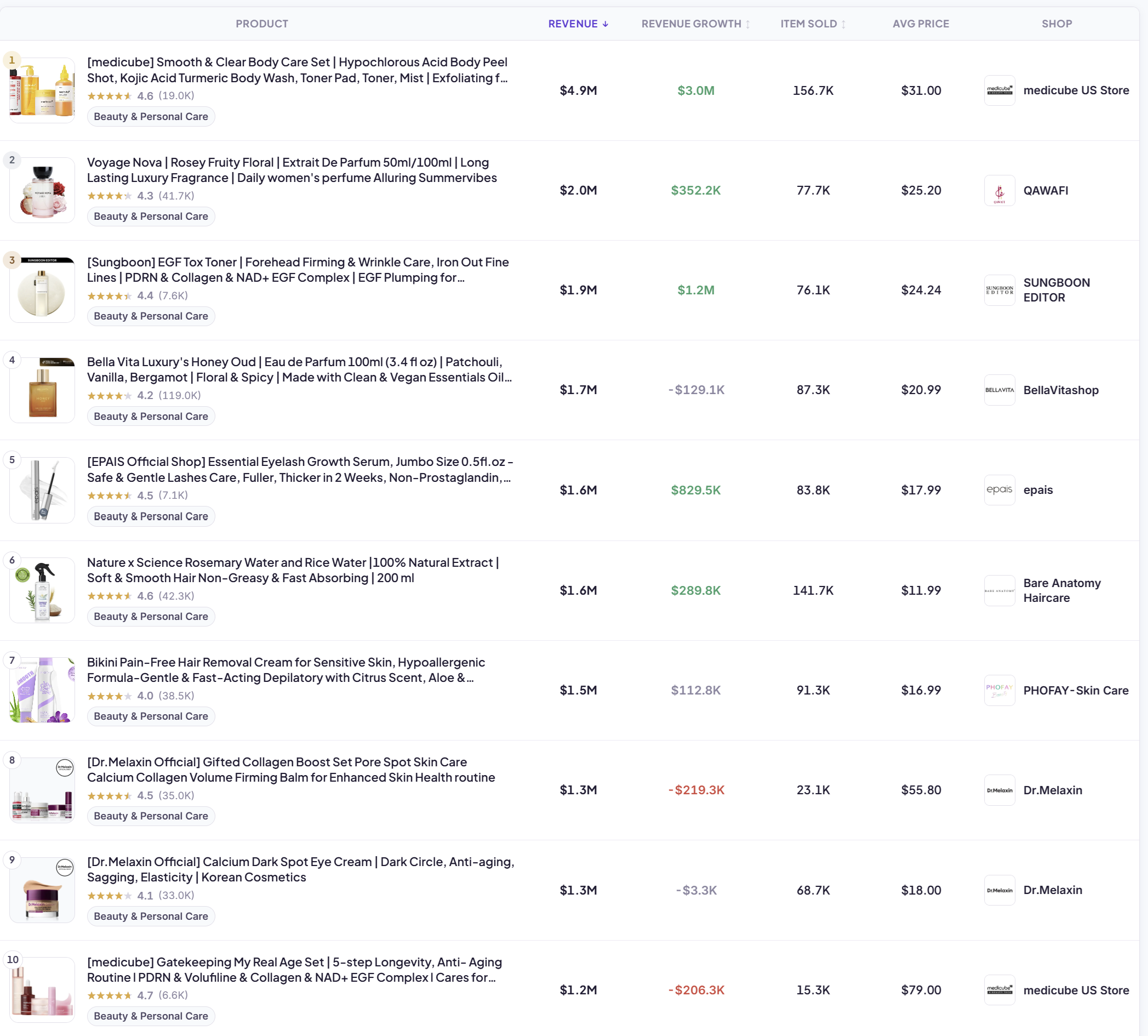Open Bikini Hair Removal Cream thumbnail
The height and width of the screenshot is (1036, 1148).
[x=42, y=690]
